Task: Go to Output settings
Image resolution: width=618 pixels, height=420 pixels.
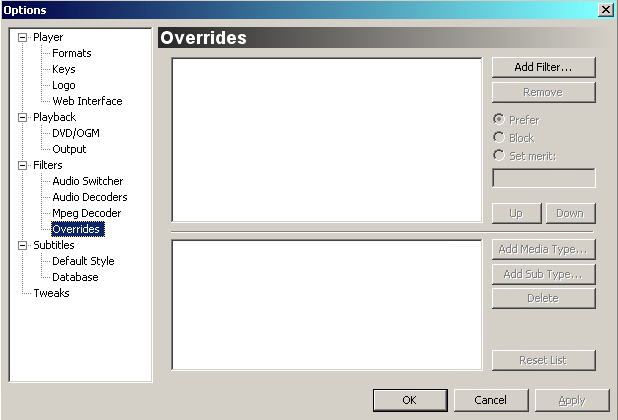Action: click(x=69, y=149)
